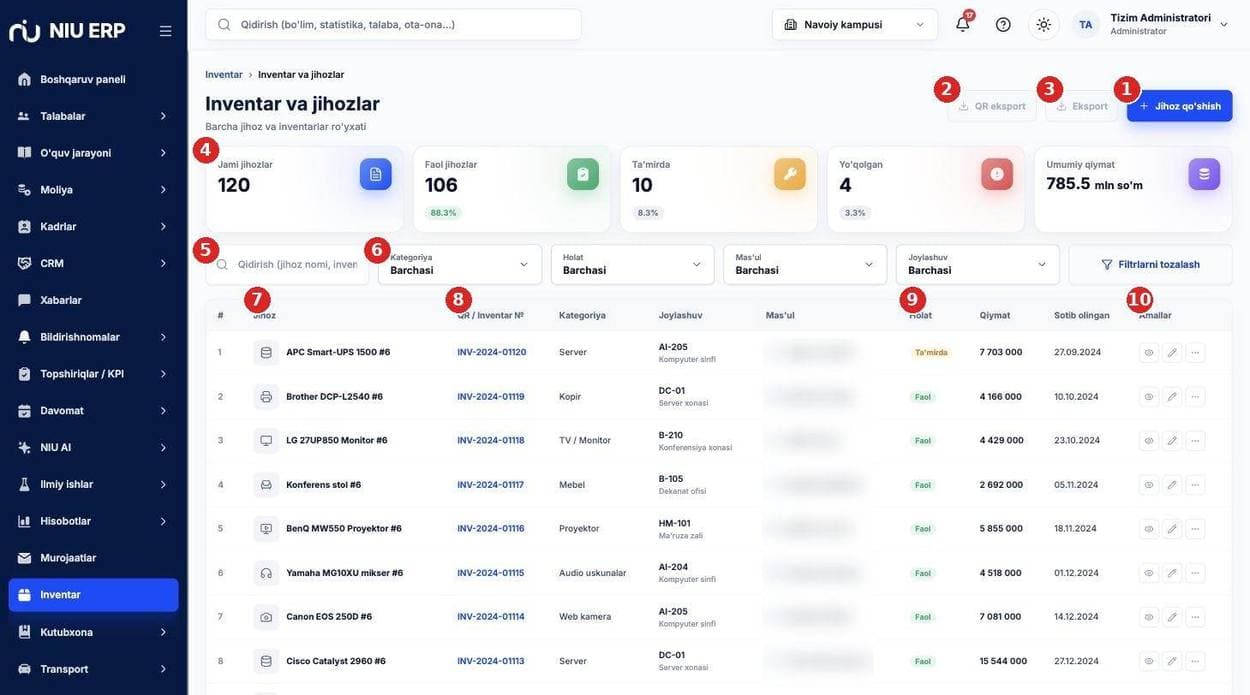
Task: Click the Inventar breadcrumb link
Action: click(x=224, y=75)
